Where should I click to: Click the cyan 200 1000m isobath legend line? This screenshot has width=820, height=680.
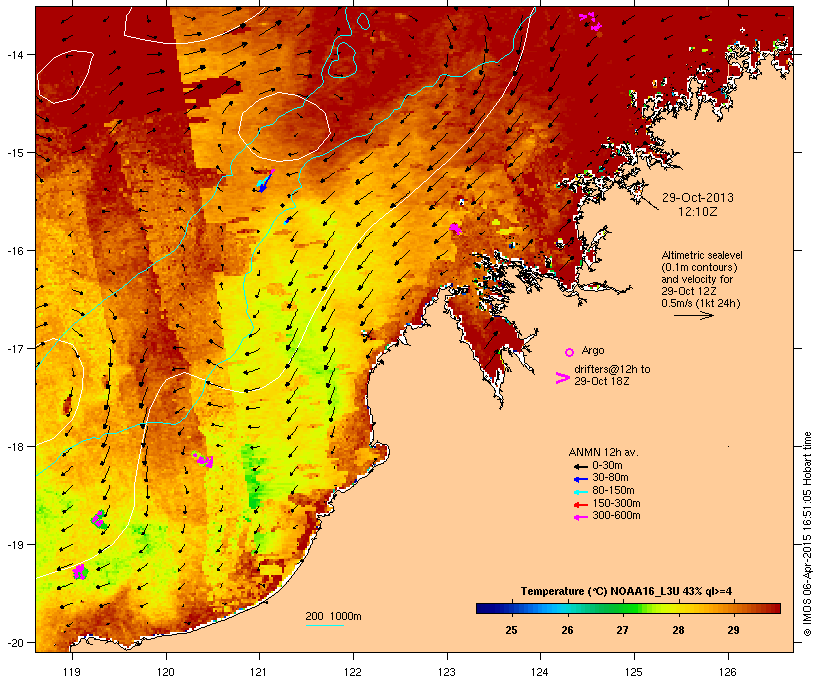[324, 625]
